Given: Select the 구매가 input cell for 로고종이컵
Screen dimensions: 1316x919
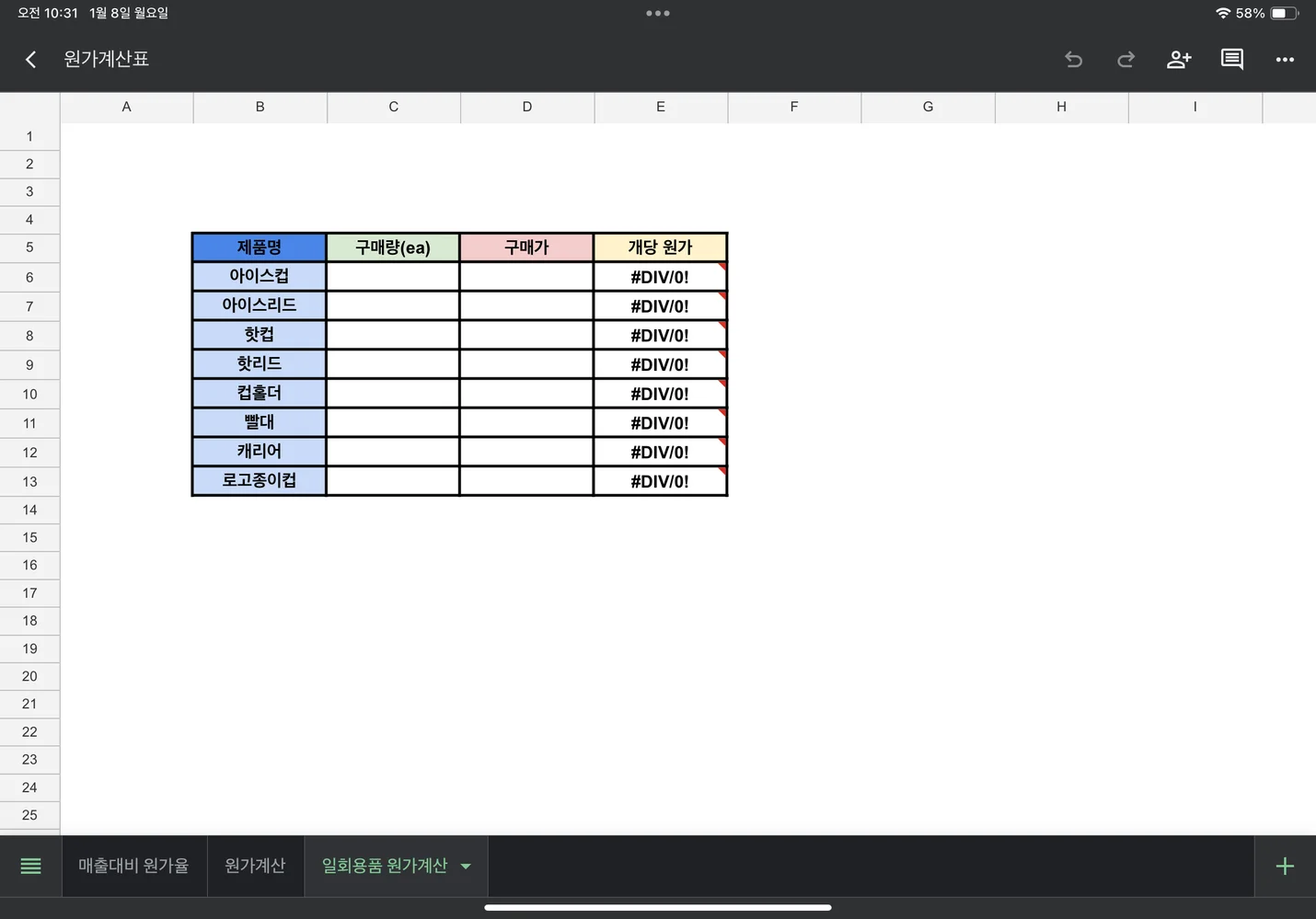Looking at the screenshot, I should 526,481.
